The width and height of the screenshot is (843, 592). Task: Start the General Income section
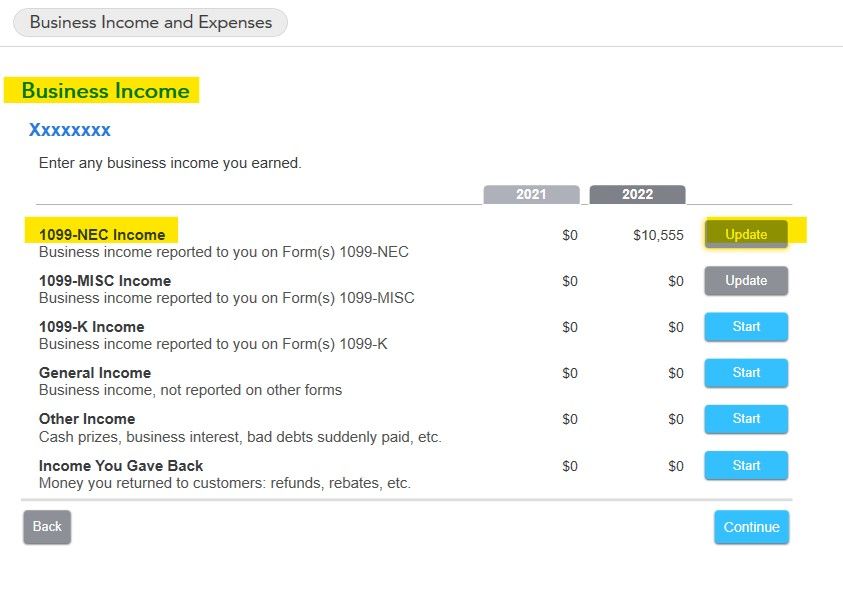[x=746, y=373]
